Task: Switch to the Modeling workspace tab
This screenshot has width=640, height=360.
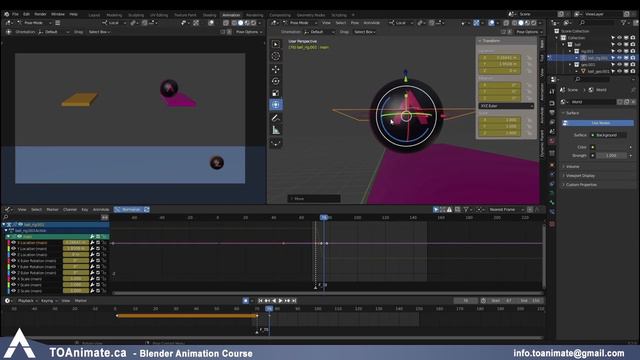Action: point(114,15)
